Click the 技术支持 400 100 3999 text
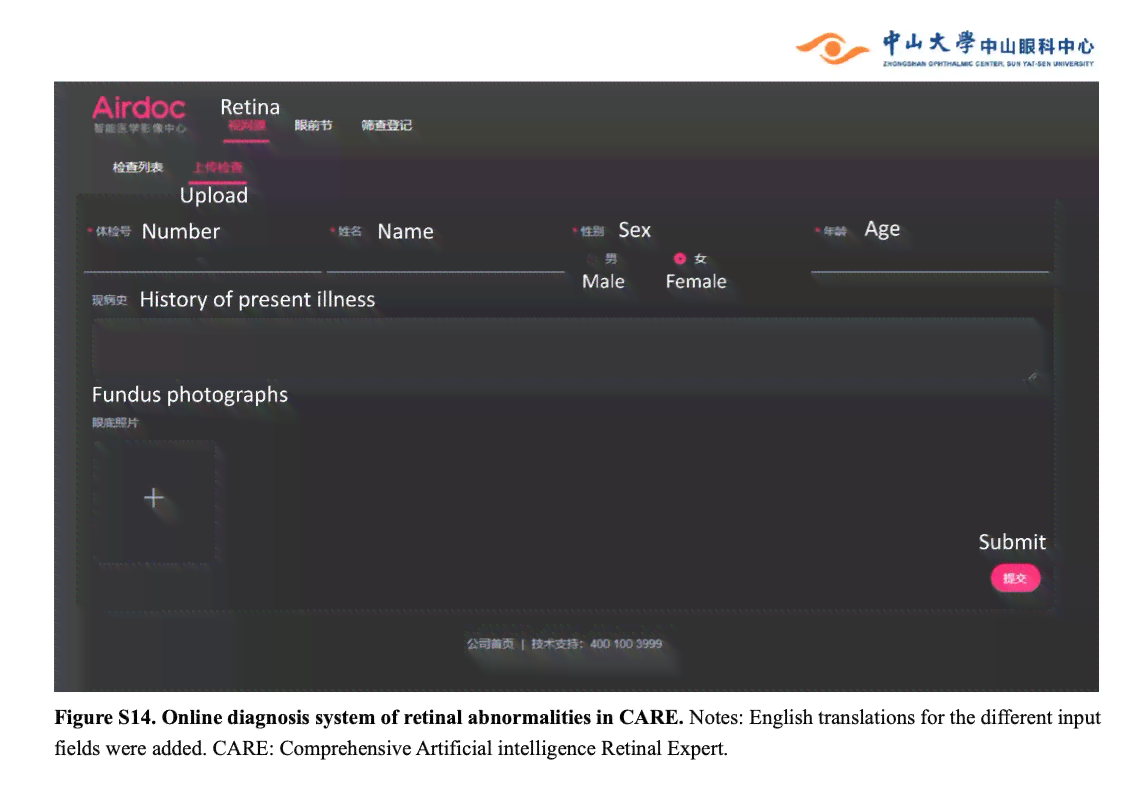The width and height of the screenshot is (1134, 788). 597,643
